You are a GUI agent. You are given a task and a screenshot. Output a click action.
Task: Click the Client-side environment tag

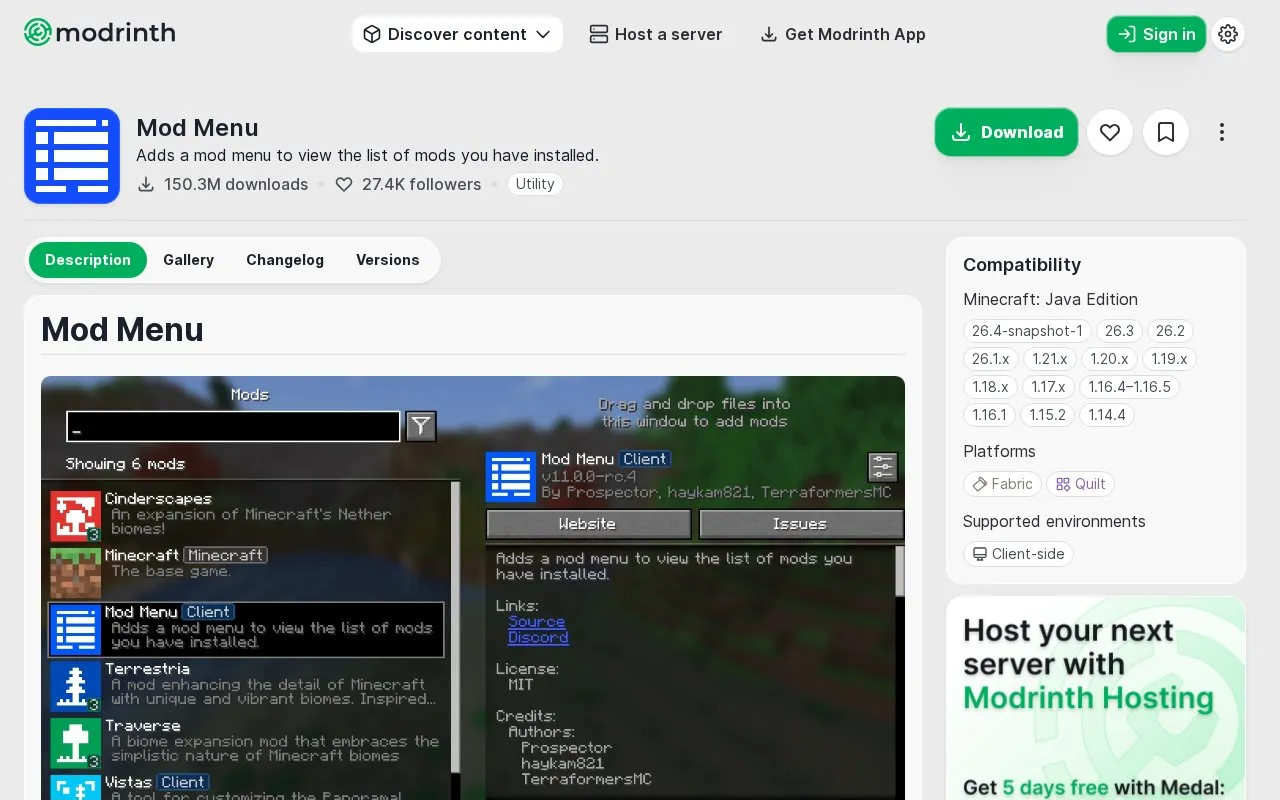tap(1018, 554)
